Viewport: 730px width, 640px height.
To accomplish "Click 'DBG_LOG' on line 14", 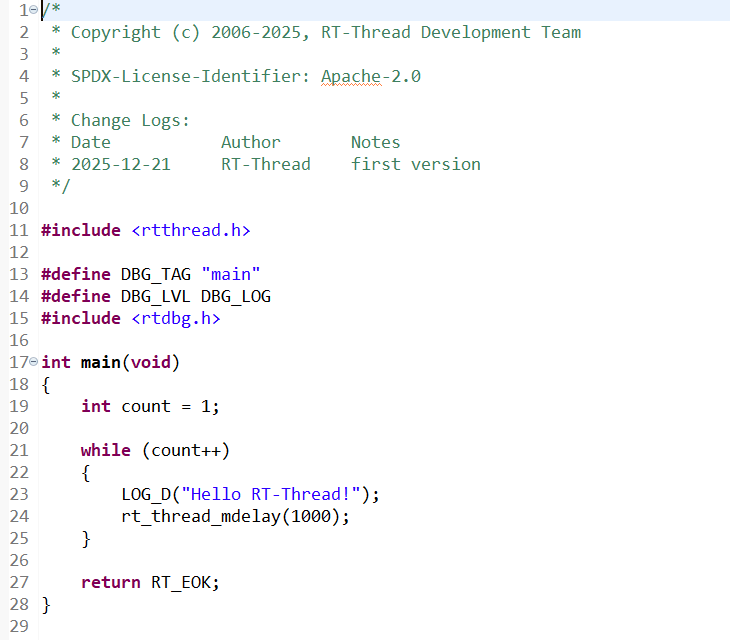I will pyautogui.click(x=236, y=296).
